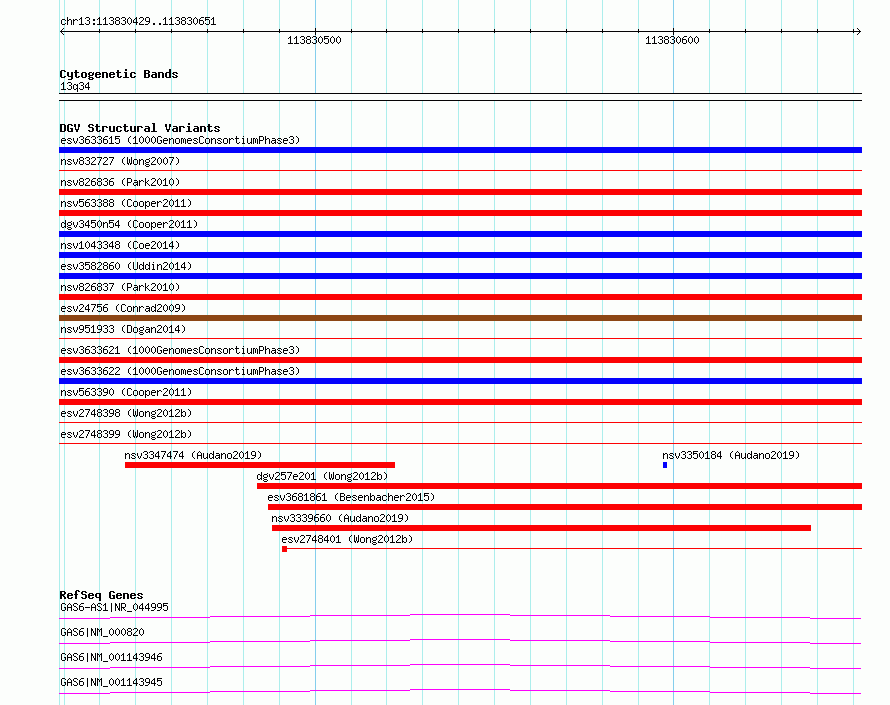Open variant esv2748398 (Wong2012b)
Viewport: 890px width, 705px height.
click(x=126, y=413)
